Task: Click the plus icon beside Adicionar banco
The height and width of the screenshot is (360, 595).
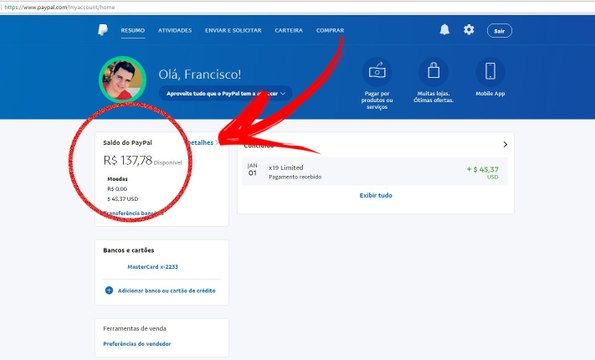Action: (109, 291)
